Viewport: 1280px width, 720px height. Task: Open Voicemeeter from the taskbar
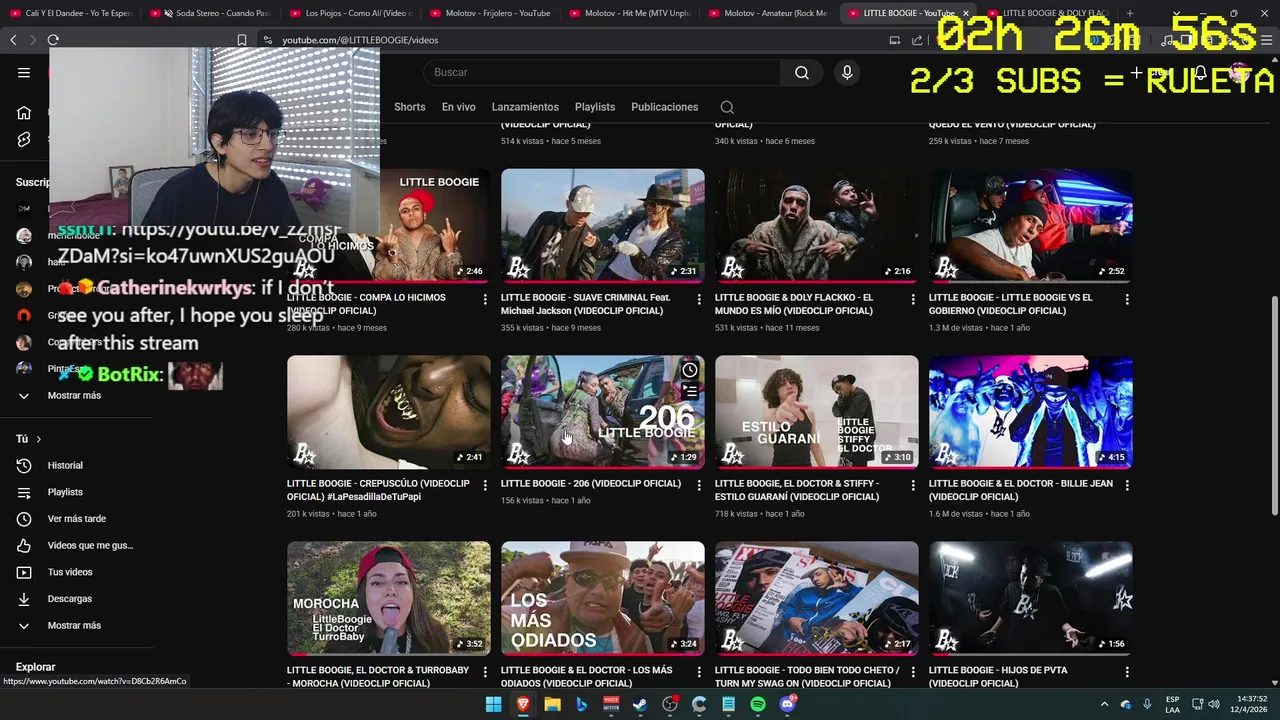click(611, 705)
